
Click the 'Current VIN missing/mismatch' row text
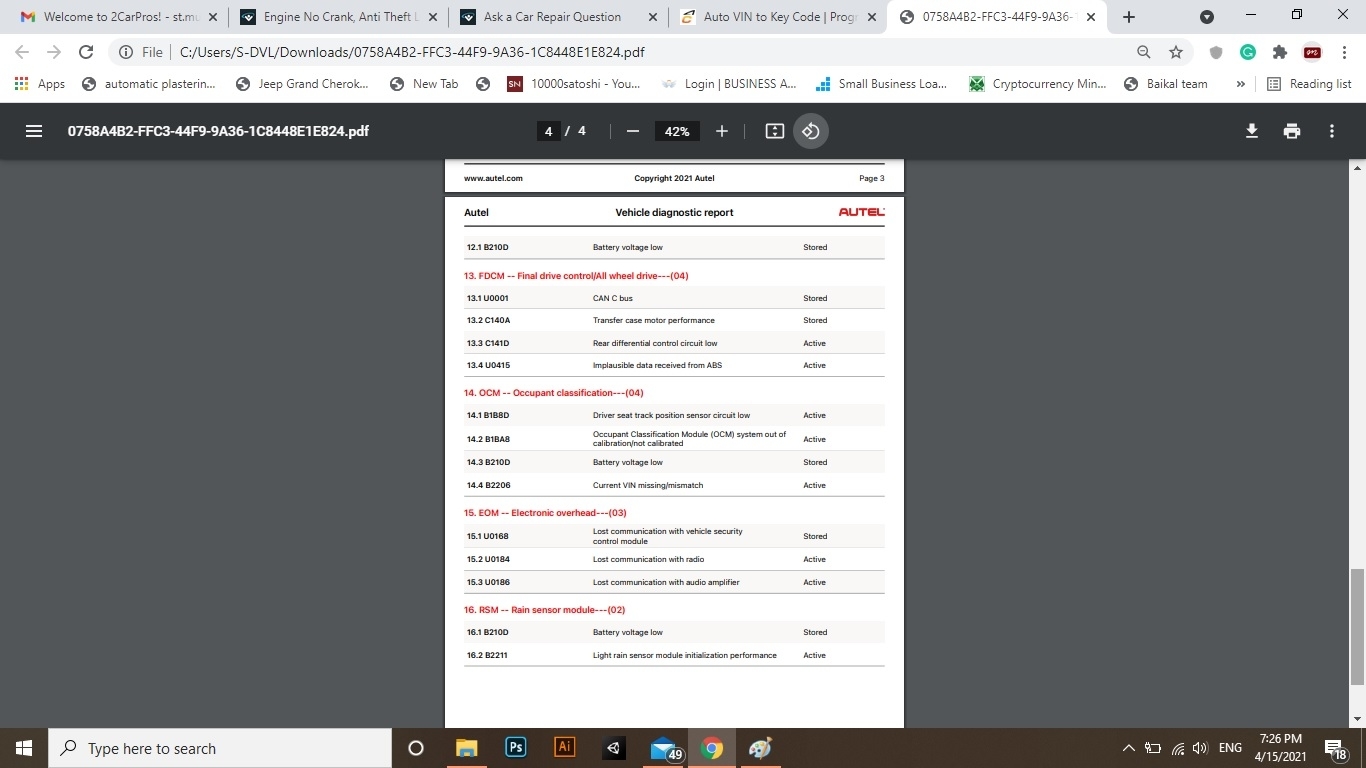click(x=648, y=486)
